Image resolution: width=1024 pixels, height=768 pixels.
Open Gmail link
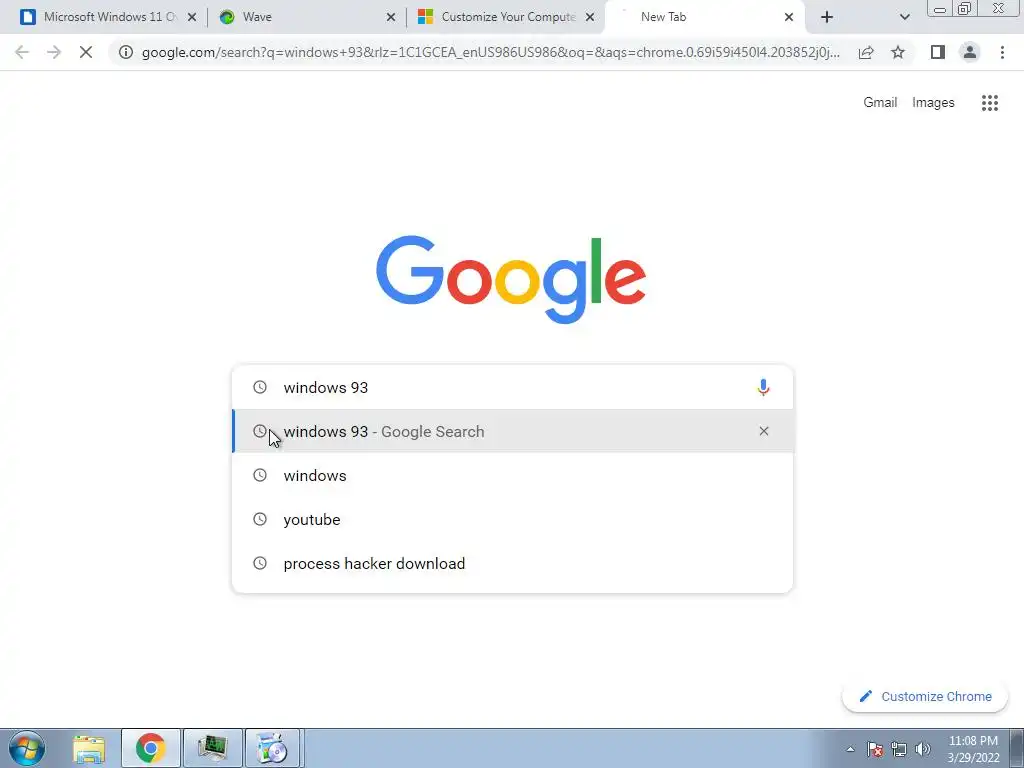pyautogui.click(x=880, y=103)
